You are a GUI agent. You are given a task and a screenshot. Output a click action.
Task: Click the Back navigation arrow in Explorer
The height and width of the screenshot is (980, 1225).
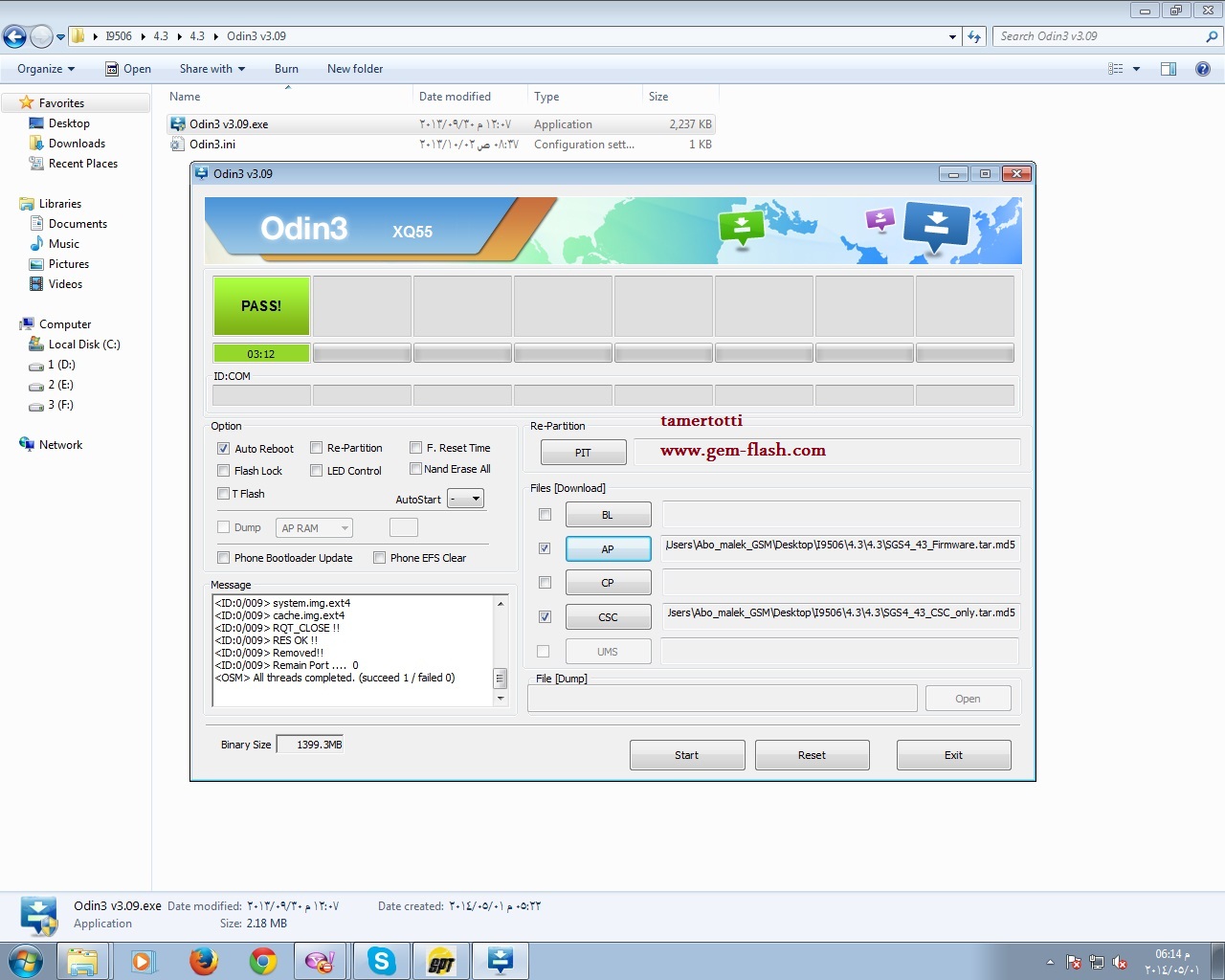(14, 36)
